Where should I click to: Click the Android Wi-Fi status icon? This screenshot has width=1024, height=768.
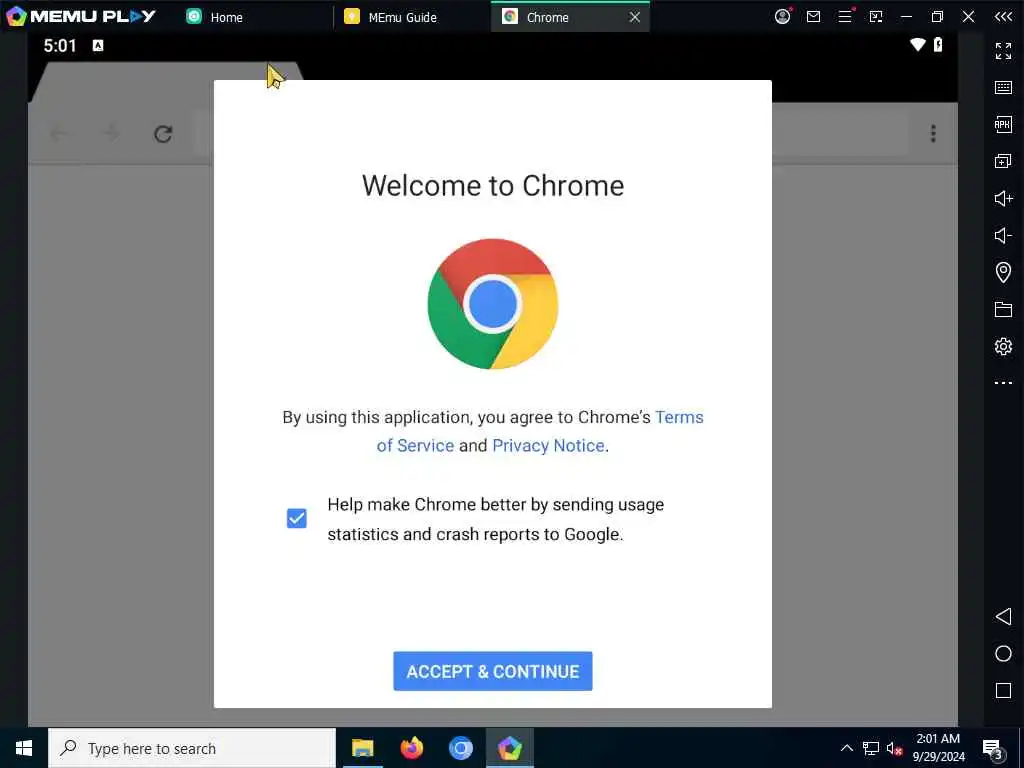[x=918, y=44]
